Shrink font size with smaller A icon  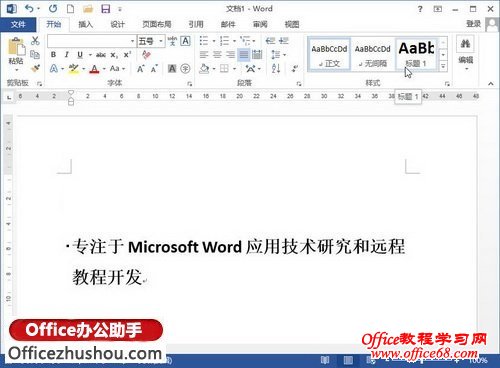pos(154,69)
